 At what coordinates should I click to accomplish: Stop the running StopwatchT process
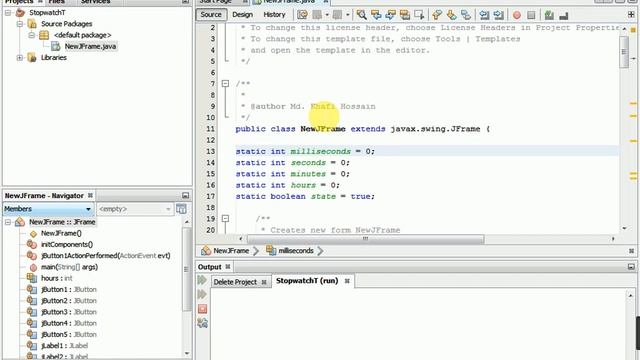point(202,309)
